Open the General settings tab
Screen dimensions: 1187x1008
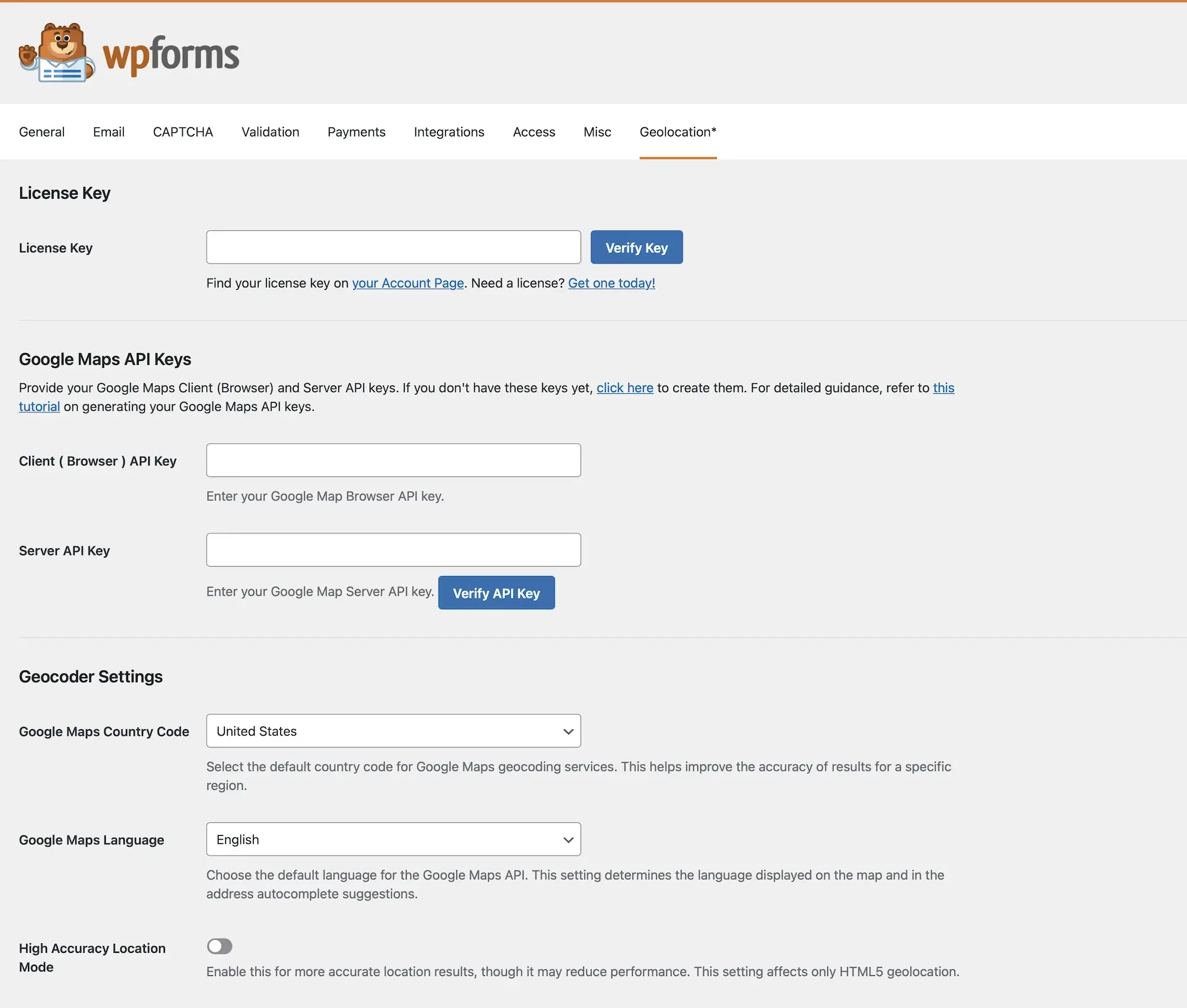click(x=42, y=132)
